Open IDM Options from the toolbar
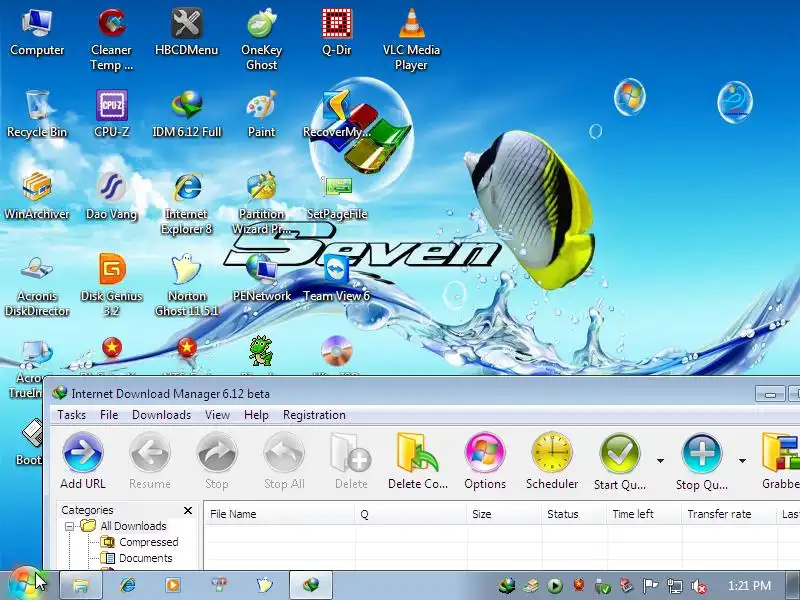This screenshot has width=800, height=600. coord(485,461)
